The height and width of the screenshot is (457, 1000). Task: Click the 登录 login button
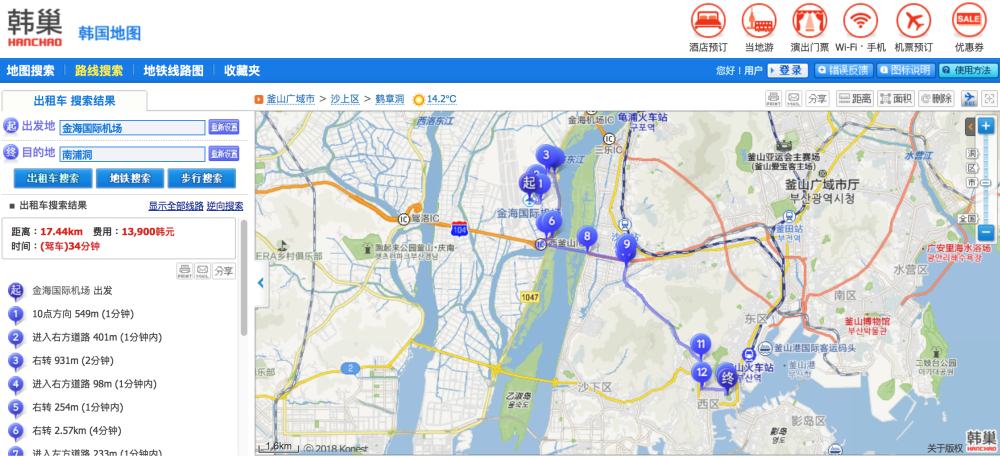click(788, 71)
